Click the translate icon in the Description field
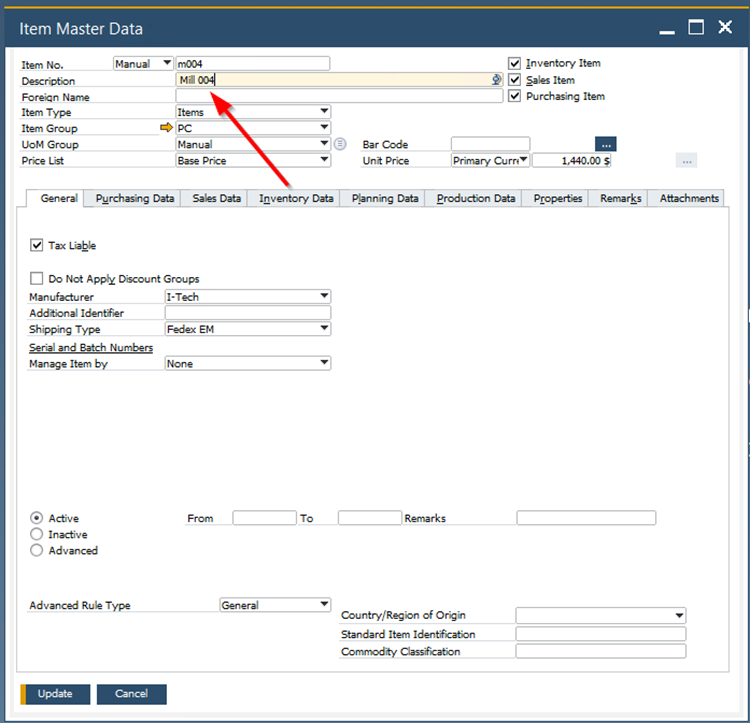Screen dimensions: 750x723 point(496,80)
